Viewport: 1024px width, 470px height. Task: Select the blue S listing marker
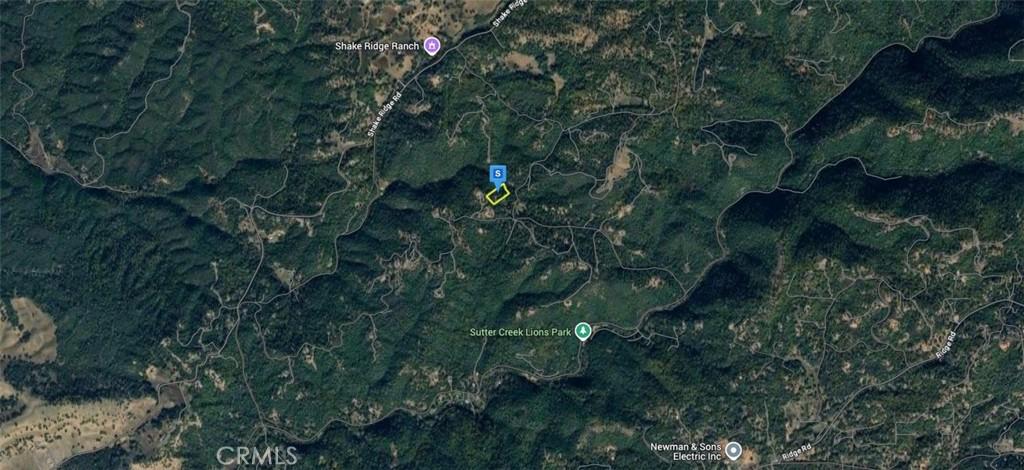coord(498,174)
